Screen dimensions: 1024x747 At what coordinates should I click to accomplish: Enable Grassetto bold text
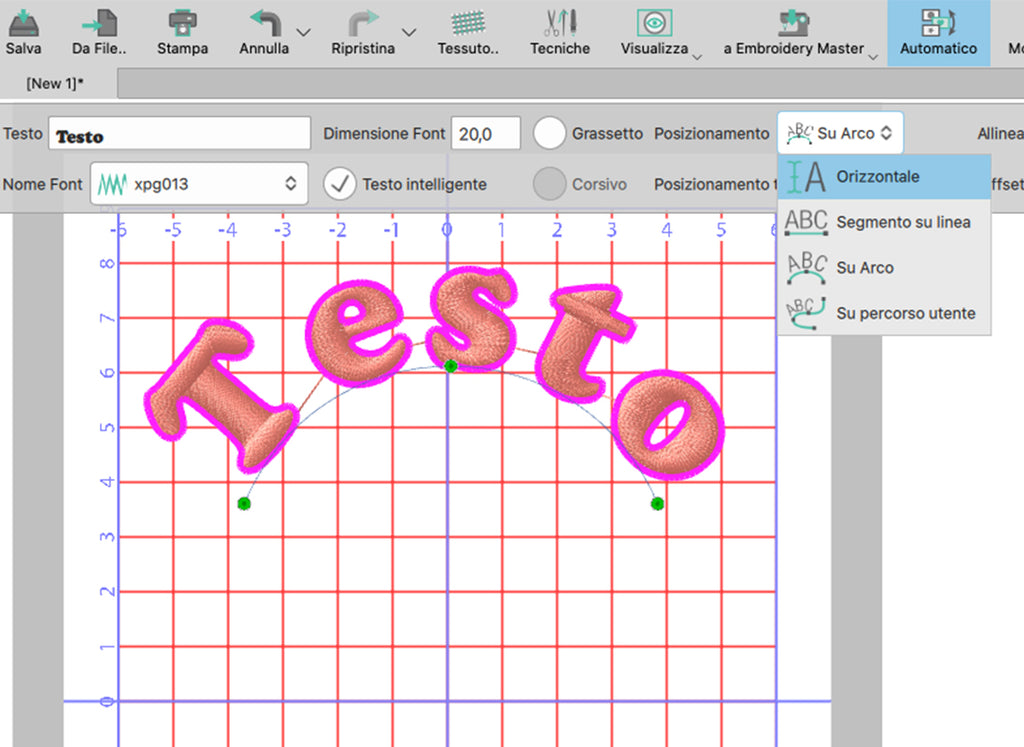550,132
